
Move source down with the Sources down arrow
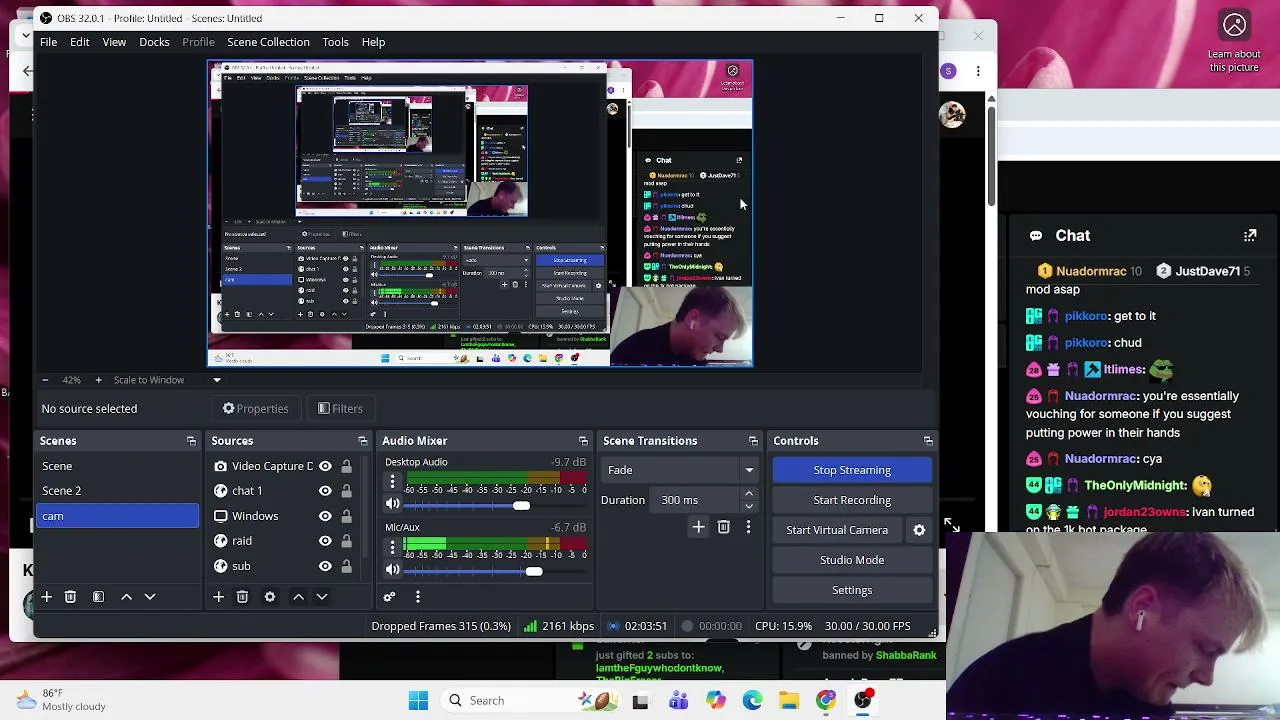(x=322, y=597)
